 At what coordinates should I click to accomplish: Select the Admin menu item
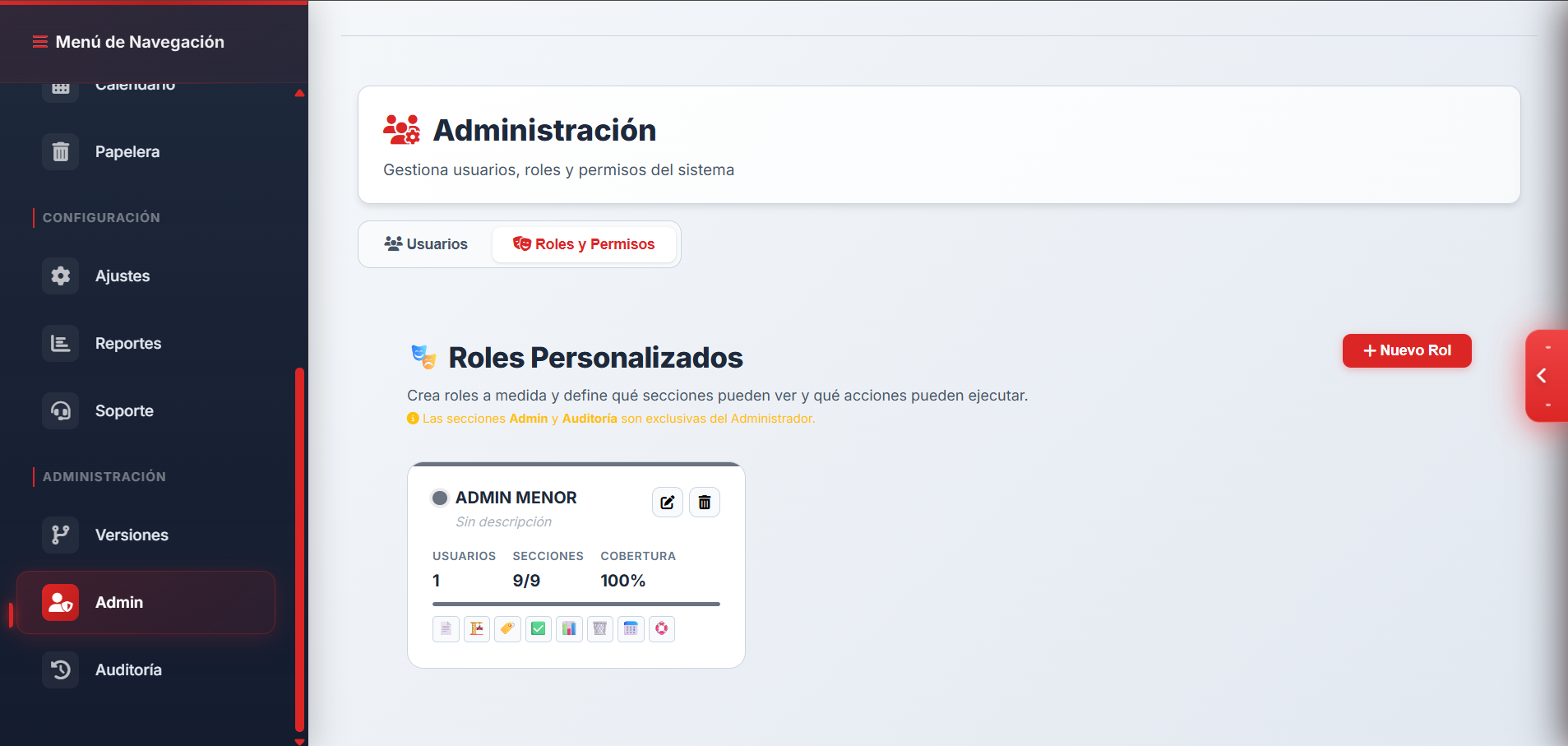146,603
